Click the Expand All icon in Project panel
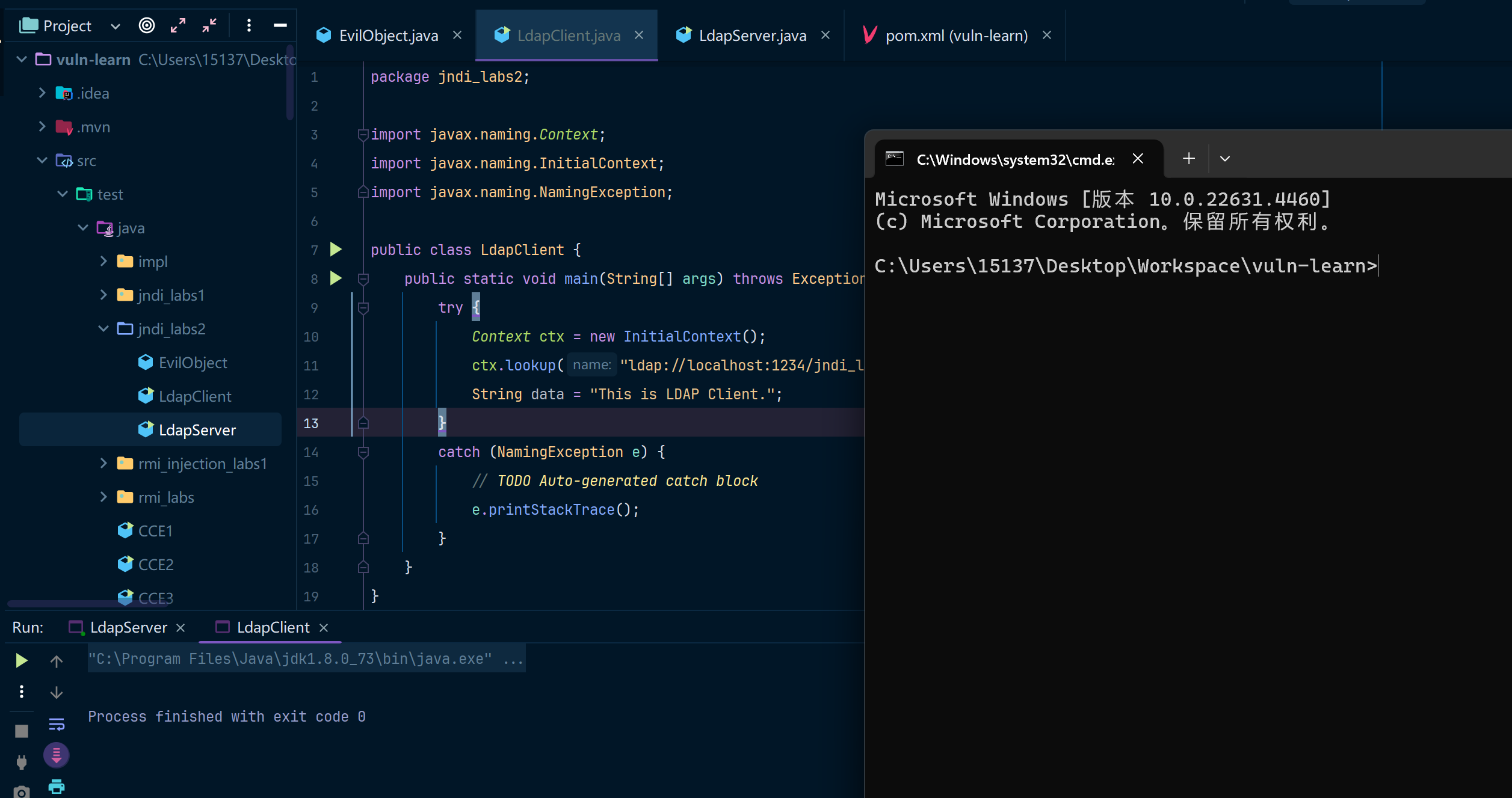 [x=178, y=25]
